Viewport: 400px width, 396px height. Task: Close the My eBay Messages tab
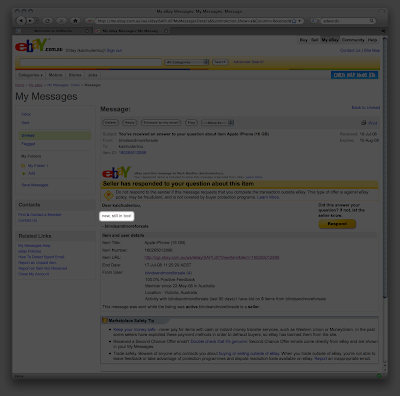pos(166,31)
